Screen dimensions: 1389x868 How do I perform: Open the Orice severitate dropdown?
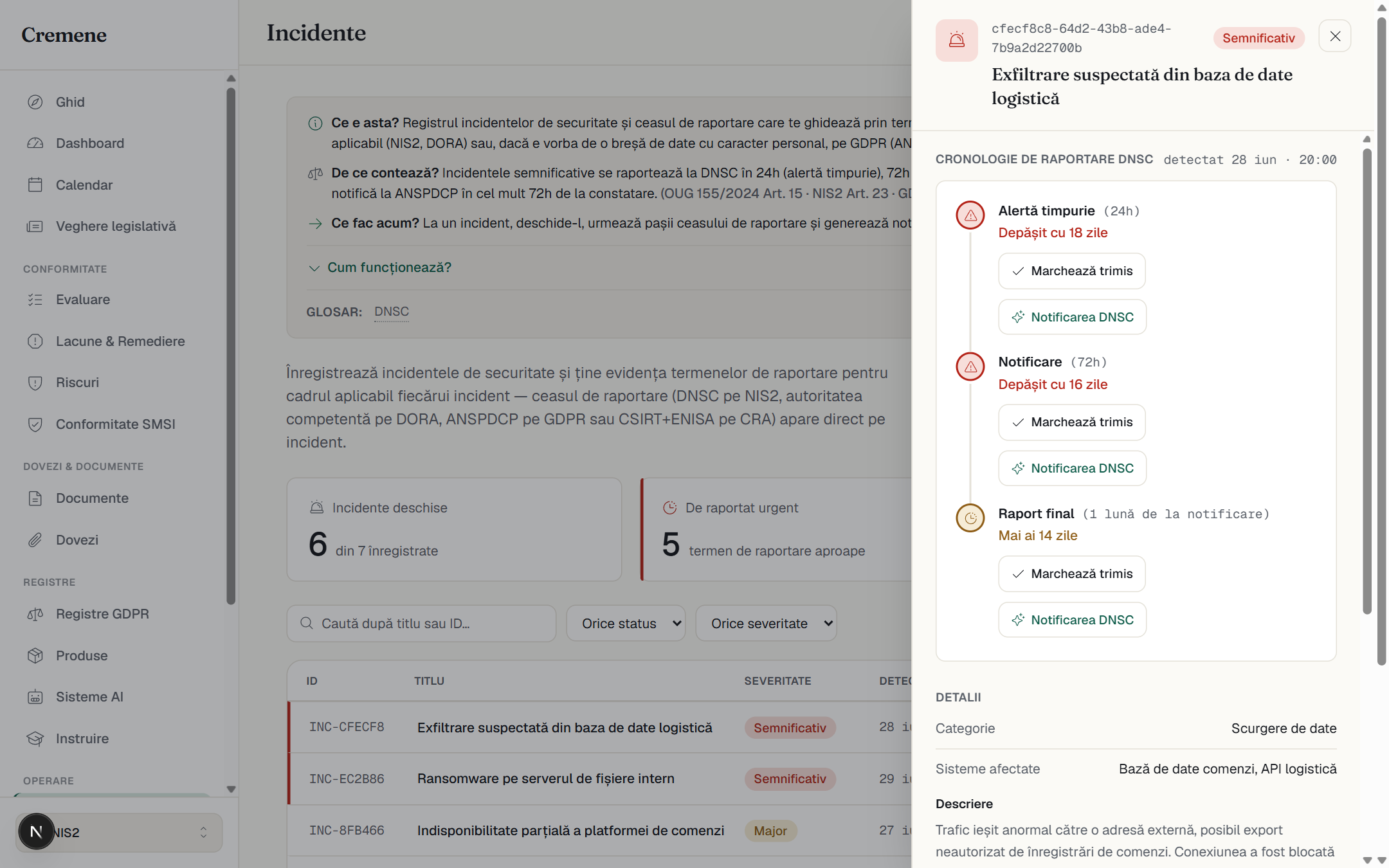(x=766, y=623)
